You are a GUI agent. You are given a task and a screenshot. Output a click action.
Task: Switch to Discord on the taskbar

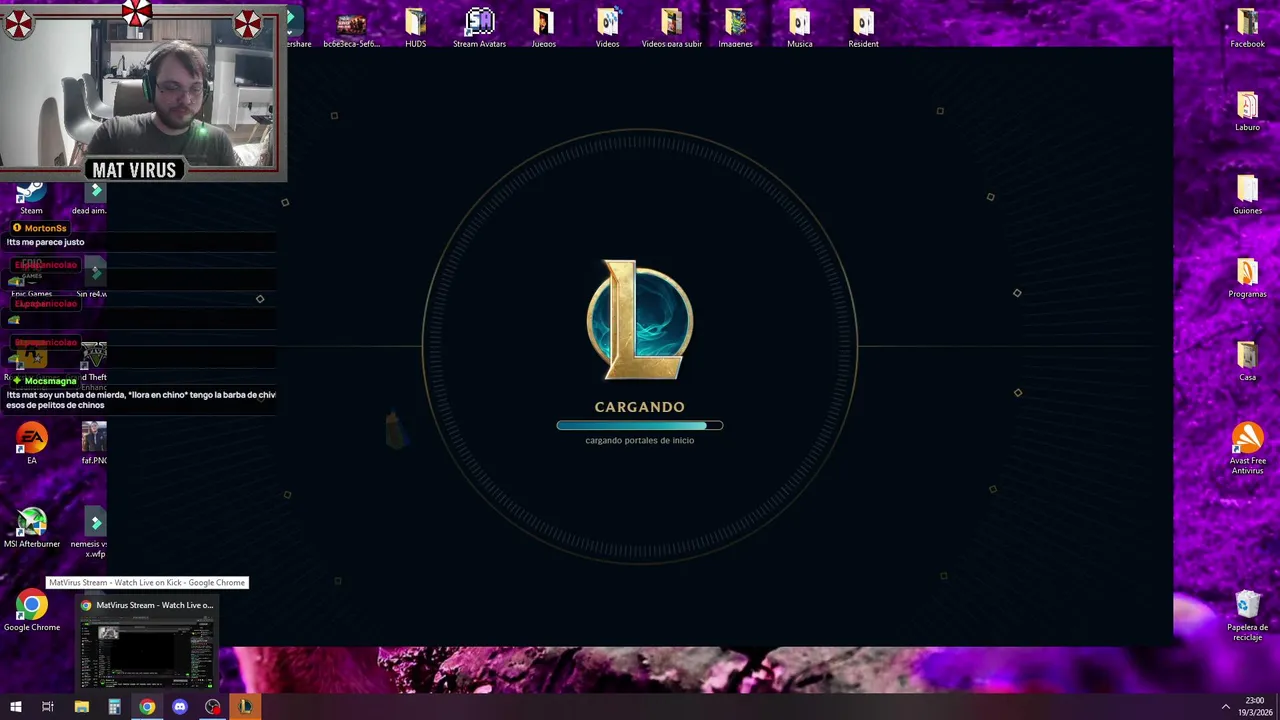click(180, 707)
